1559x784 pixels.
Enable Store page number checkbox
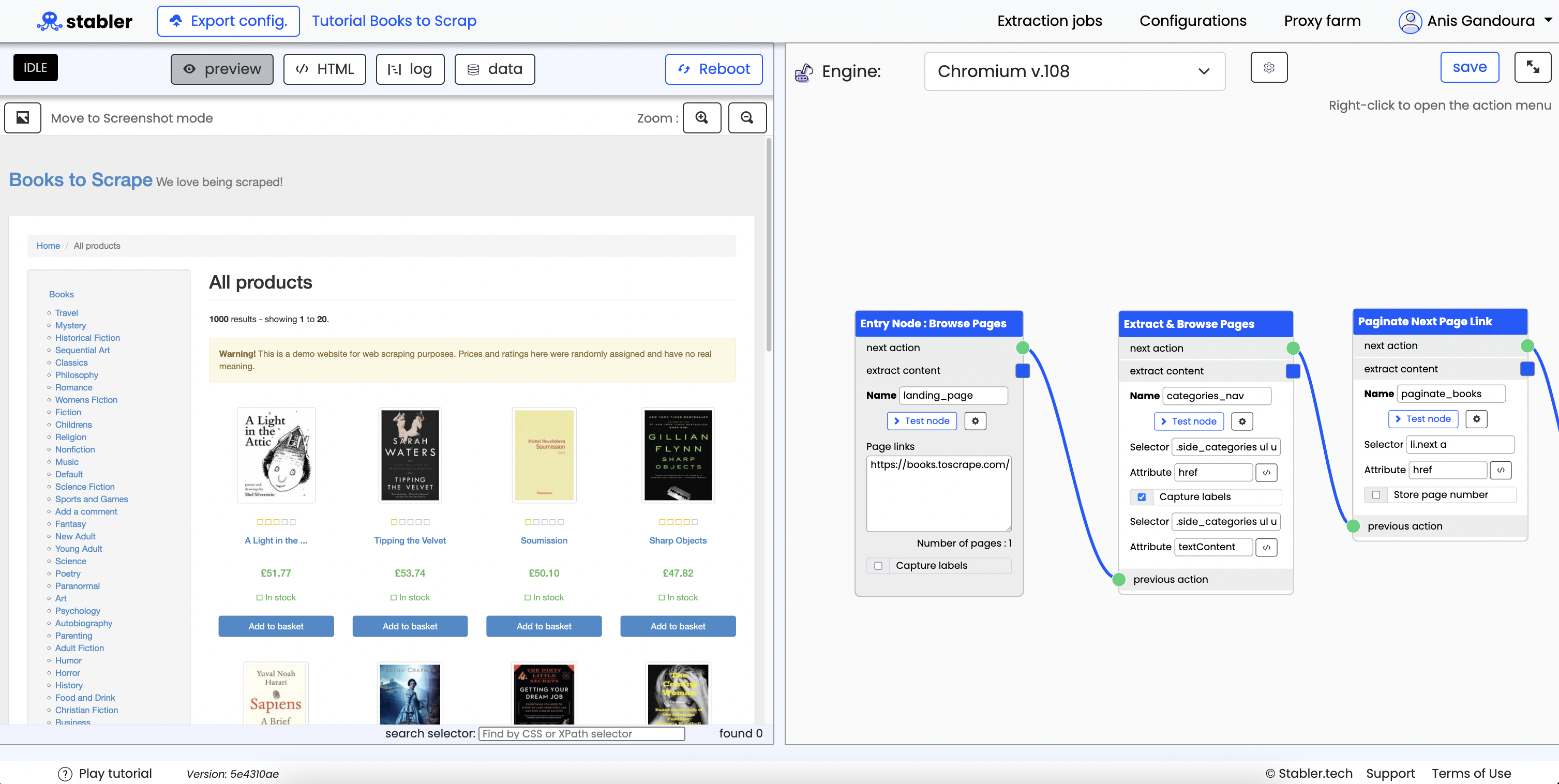point(1375,495)
